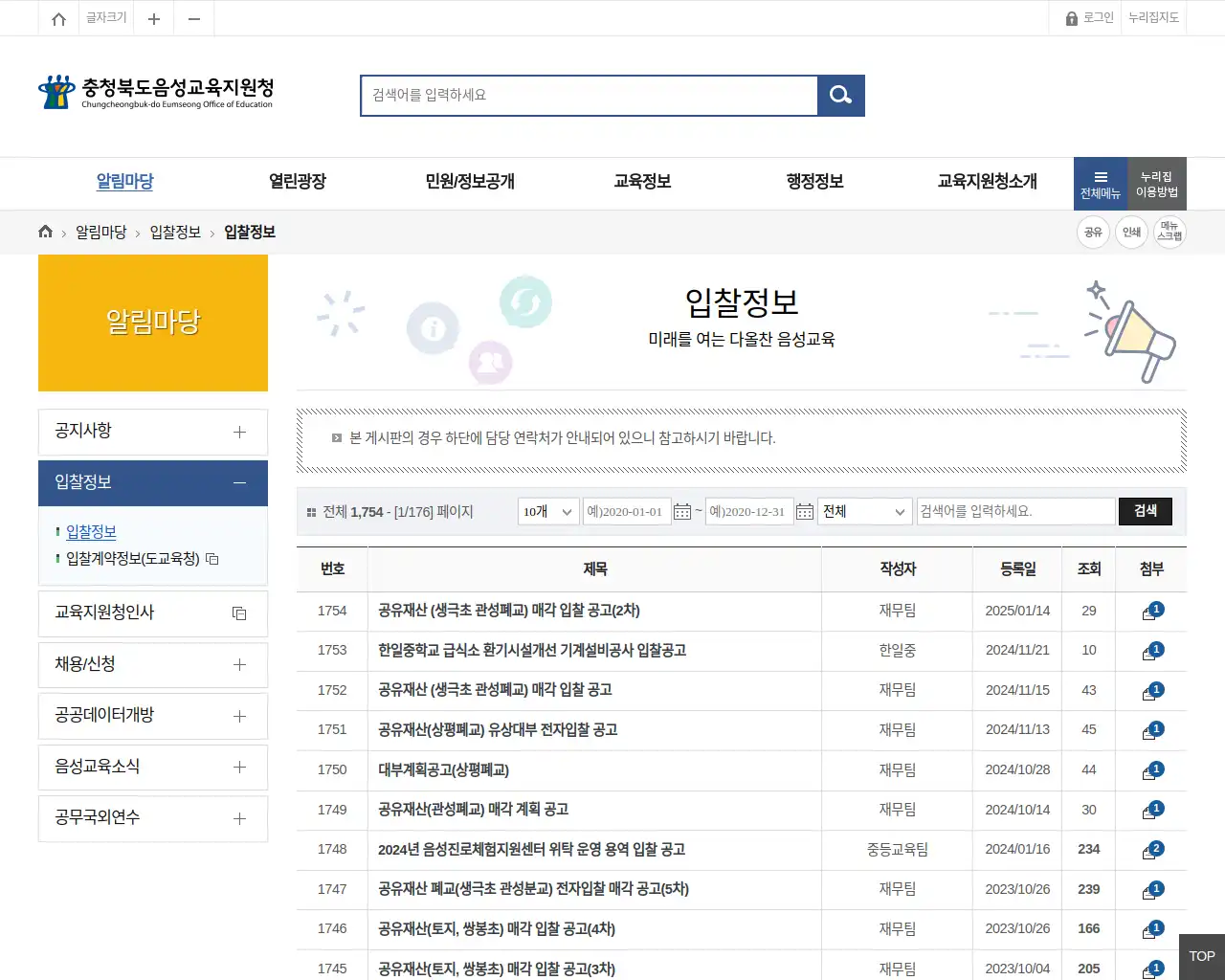Image resolution: width=1225 pixels, height=980 pixels.
Task: Click attachment icon in row 1754
Action: coord(1152,612)
